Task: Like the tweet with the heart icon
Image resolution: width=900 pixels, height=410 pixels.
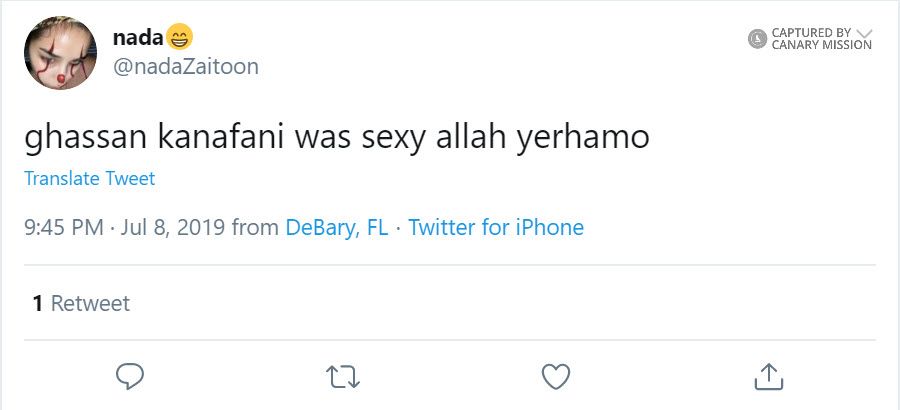Action: tap(555, 375)
